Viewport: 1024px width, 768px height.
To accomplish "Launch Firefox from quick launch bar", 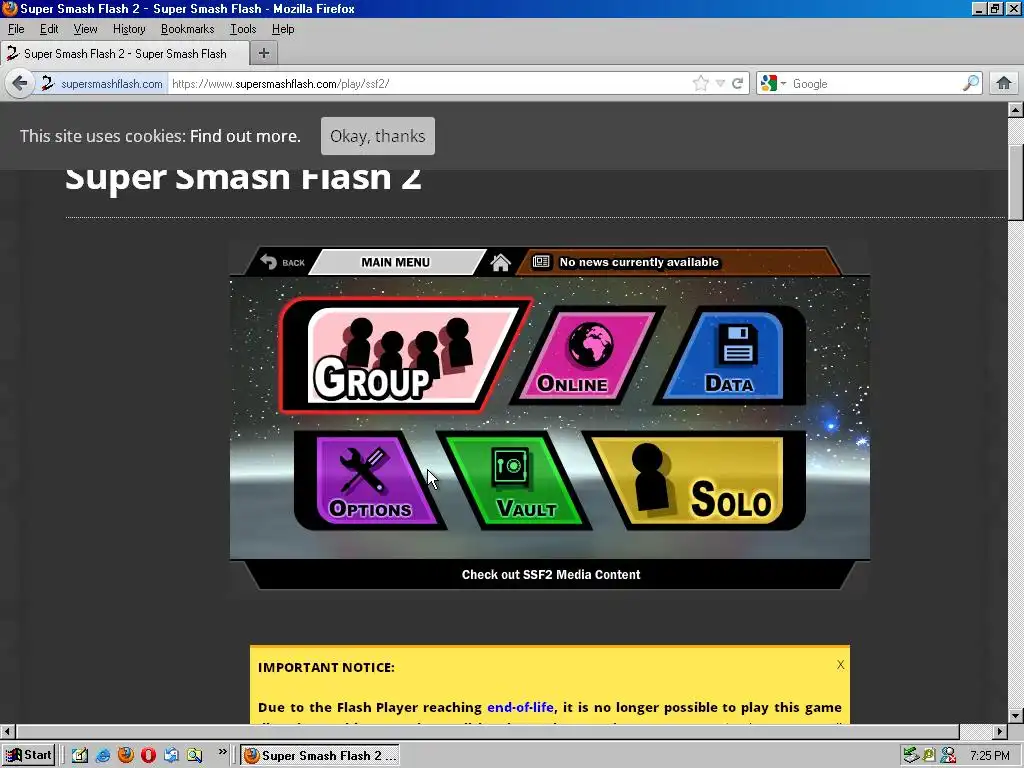I will click(x=125, y=756).
